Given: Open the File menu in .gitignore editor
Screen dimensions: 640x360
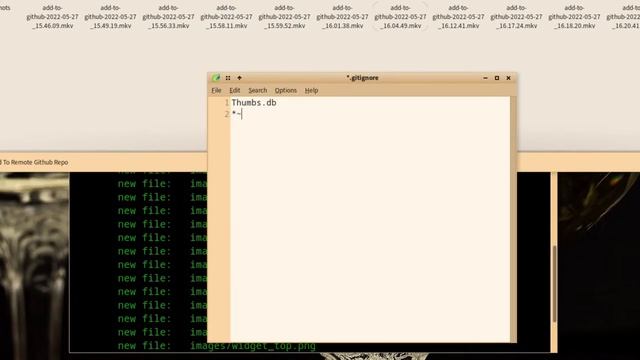Looking at the screenshot, I should coord(216,90).
